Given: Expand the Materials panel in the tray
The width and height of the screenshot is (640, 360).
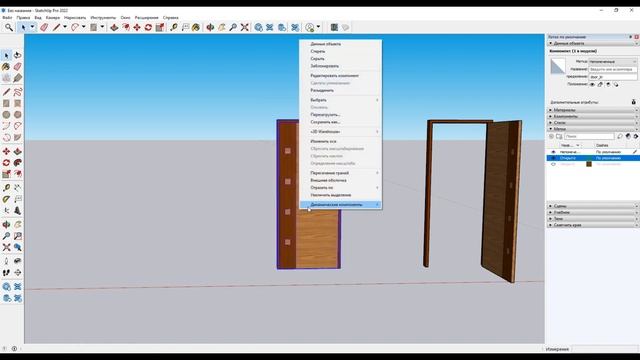Looking at the screenshot, I should click(x=593, y=110).
